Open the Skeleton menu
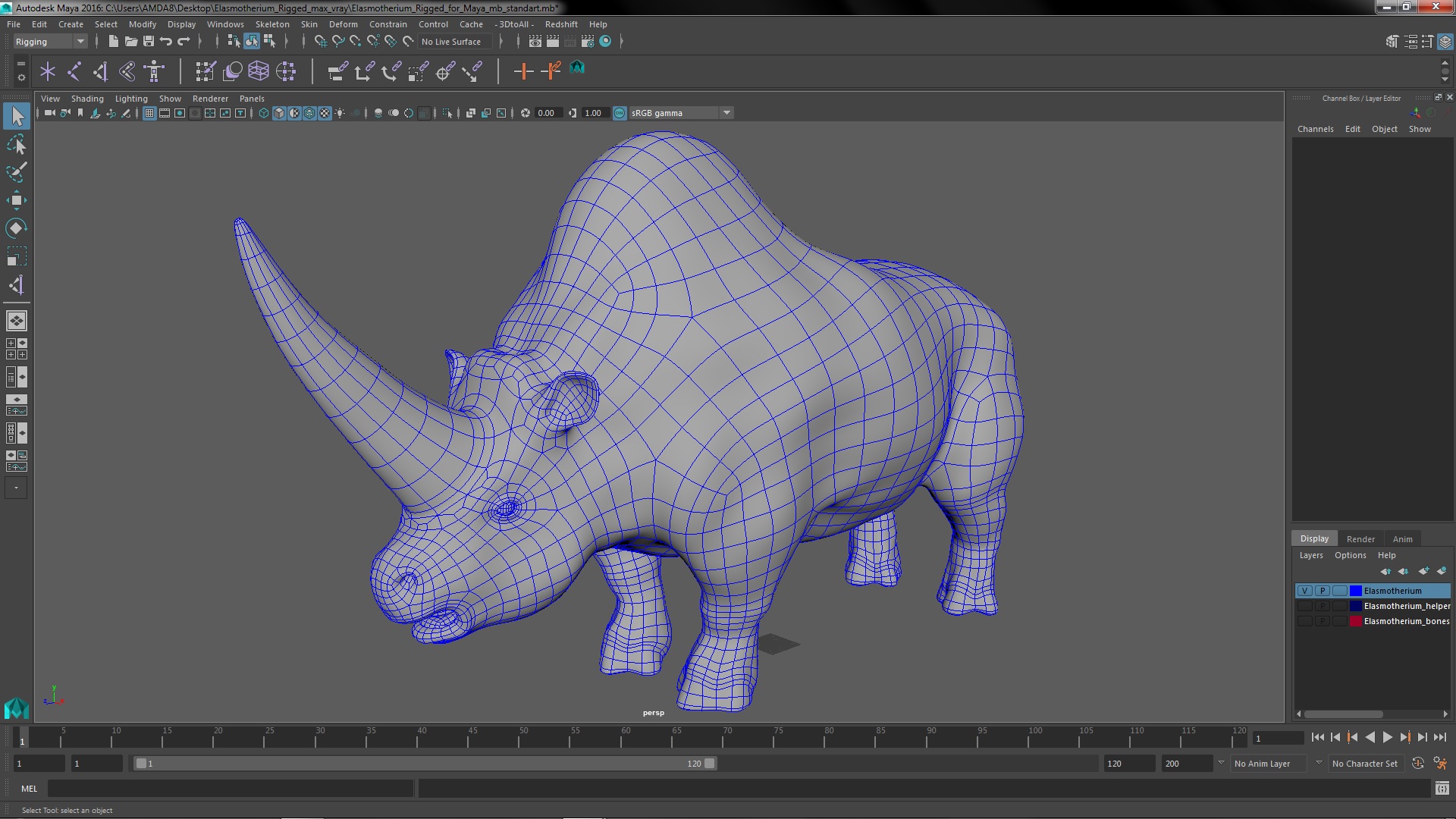This screenshot has width=1456, height=819. click(x=272, y=24)
